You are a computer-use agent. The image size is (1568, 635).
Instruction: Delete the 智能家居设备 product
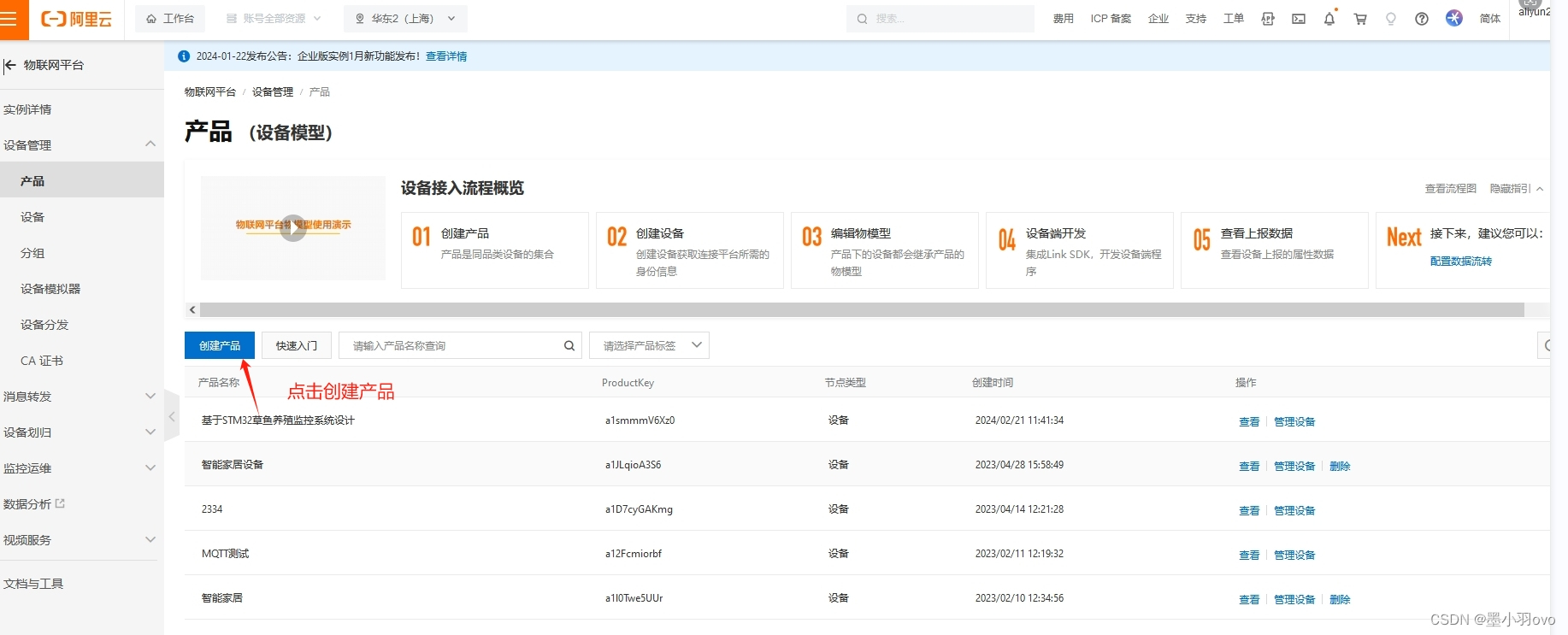pos(1340,467)
